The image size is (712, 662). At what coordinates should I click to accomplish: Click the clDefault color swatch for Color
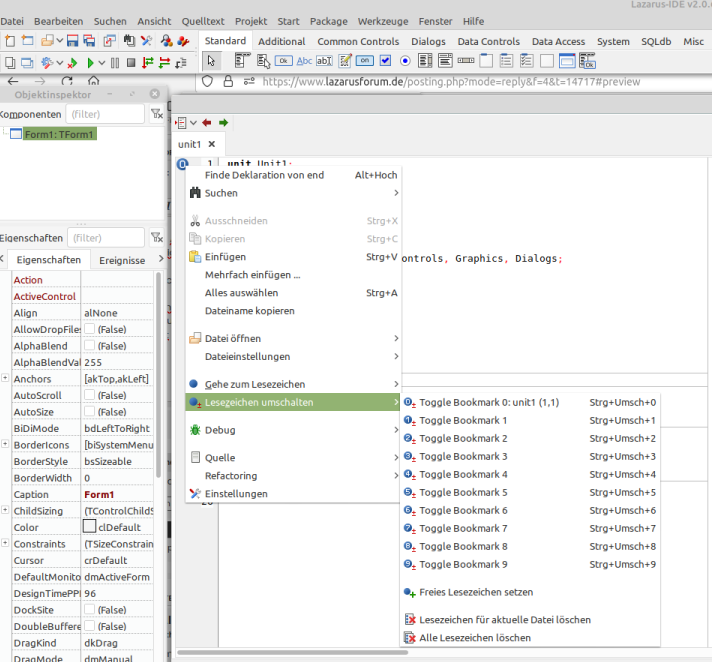point(89,527)
